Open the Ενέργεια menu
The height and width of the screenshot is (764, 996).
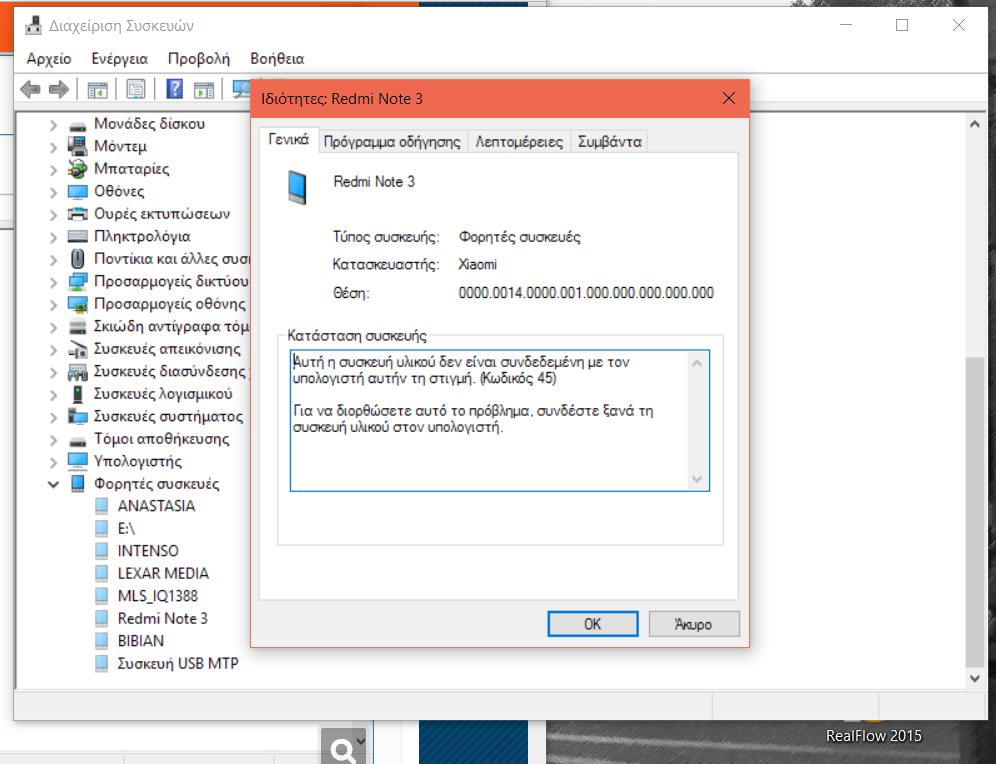click(x=119, y=58)
